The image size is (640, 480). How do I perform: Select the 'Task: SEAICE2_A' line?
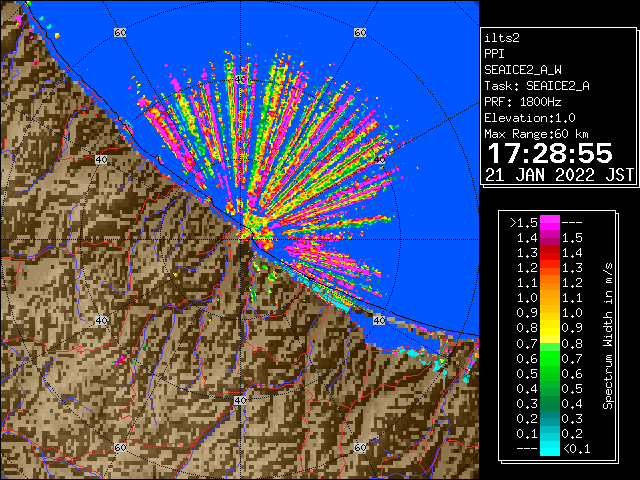(537, 86)
